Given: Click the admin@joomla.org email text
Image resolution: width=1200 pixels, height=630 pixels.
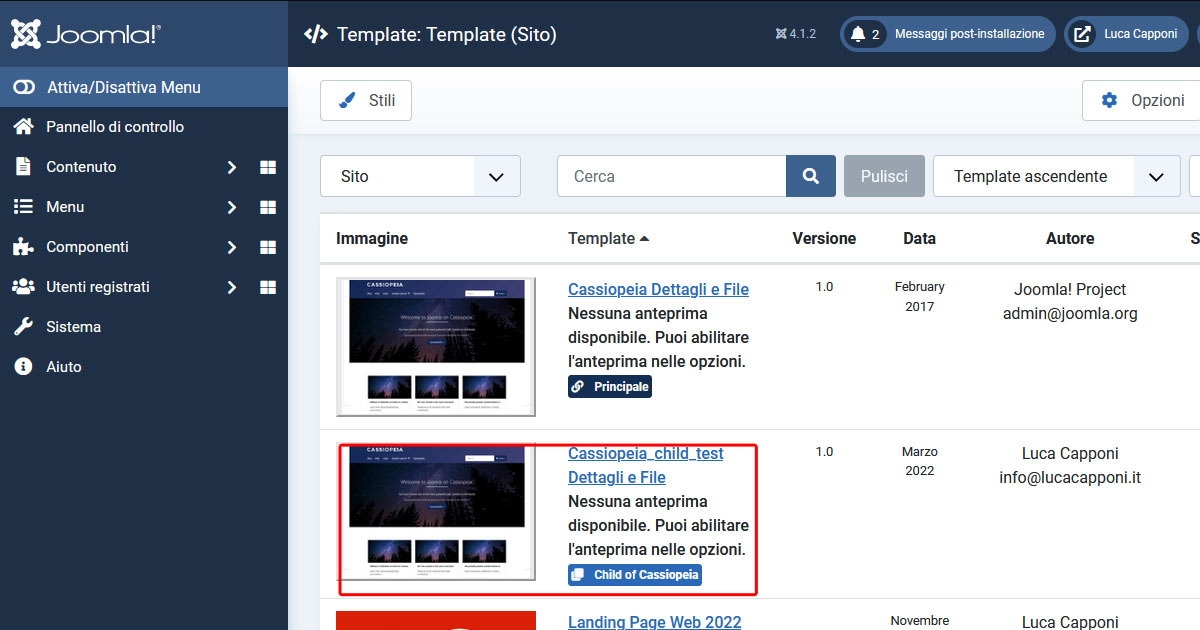Looking at the screenshot, I should coord(1070,313).
